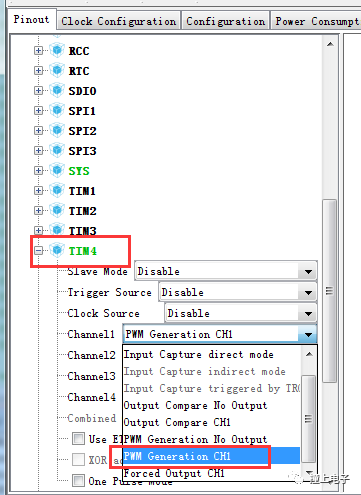Click the dropdown list scroll up arrow

tap(309, 354)
